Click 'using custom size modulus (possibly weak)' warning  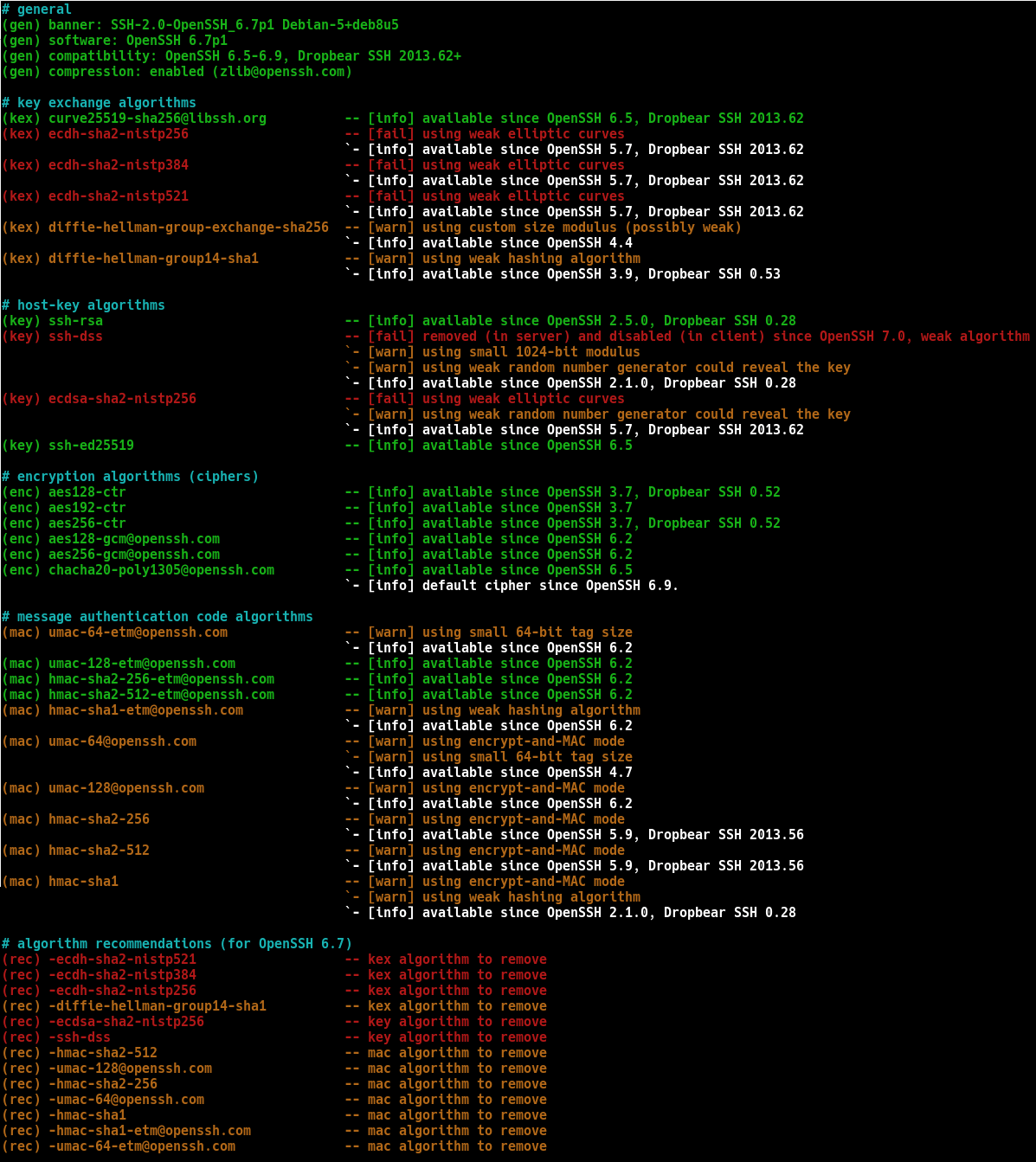[x=582, y=228]
